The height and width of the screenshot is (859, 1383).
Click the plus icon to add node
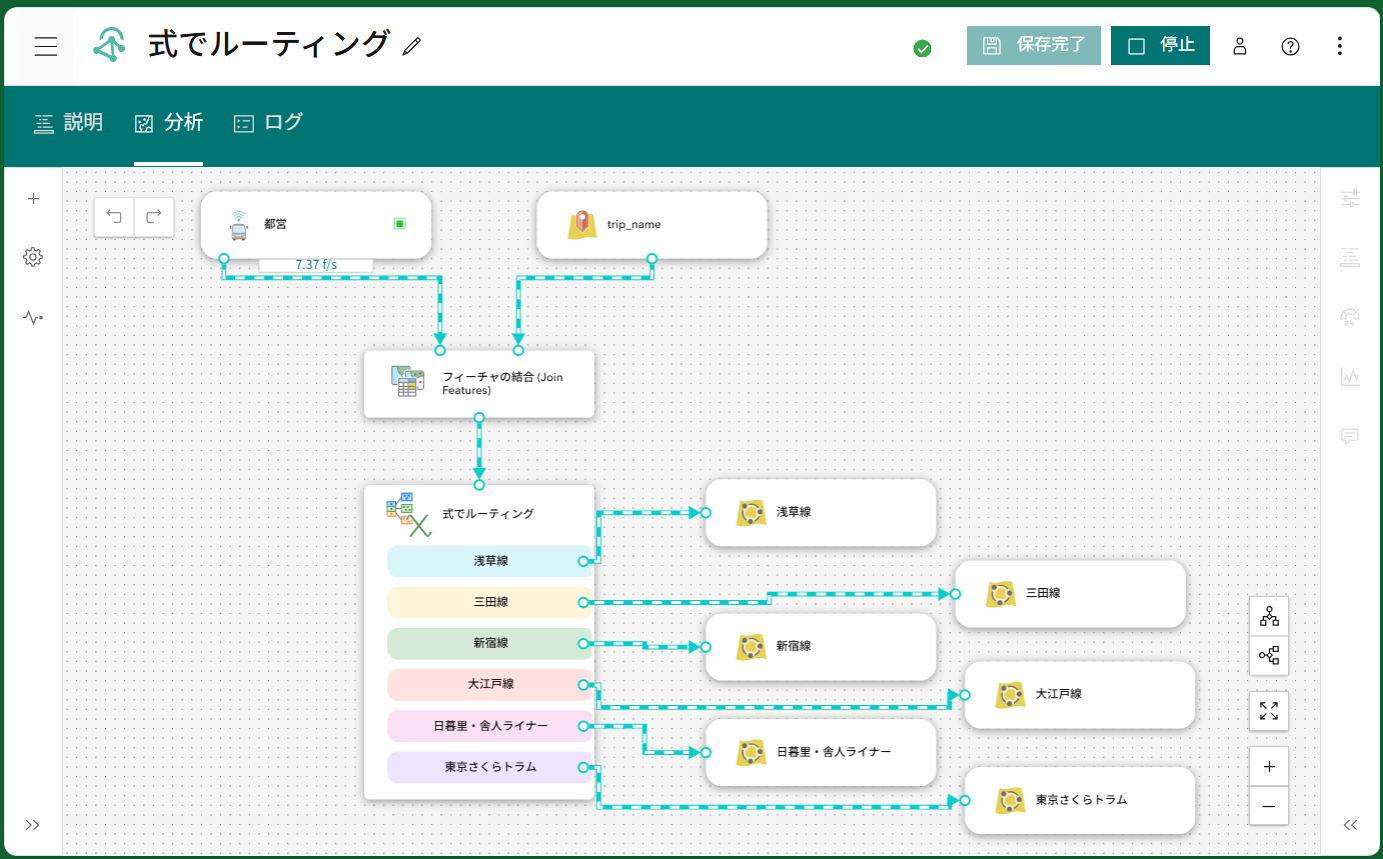click(x=33, y=199)
